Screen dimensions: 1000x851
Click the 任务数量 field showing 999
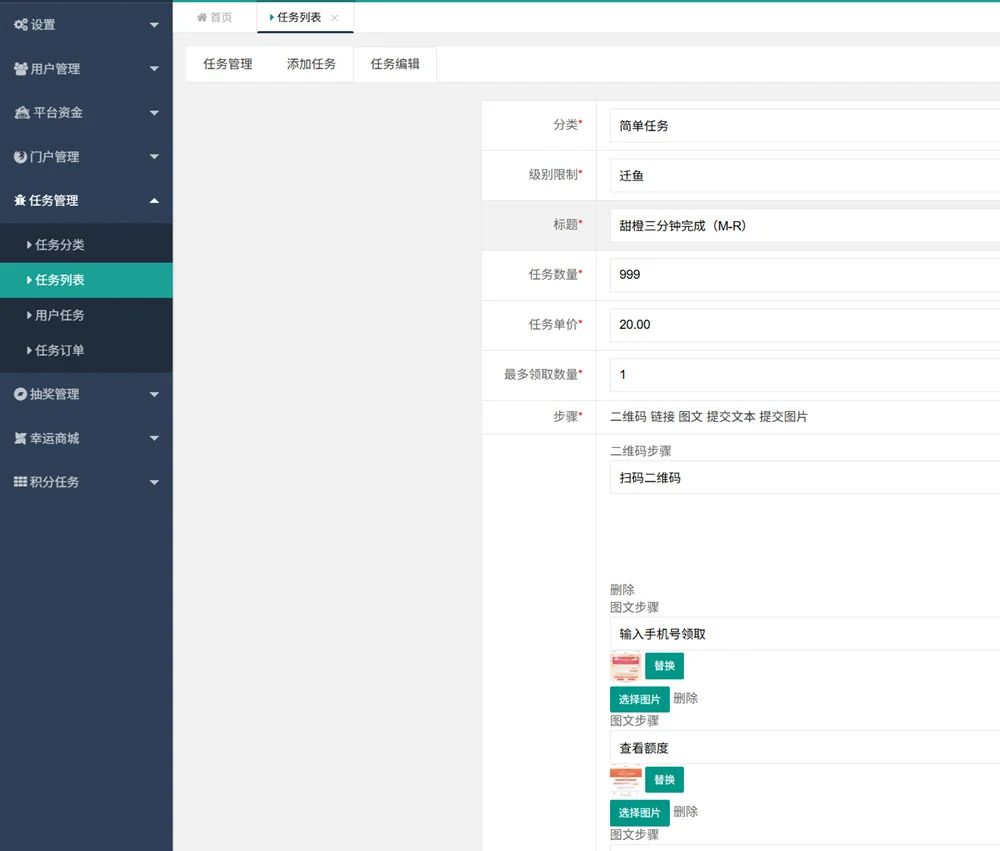(x=805, y=275)
